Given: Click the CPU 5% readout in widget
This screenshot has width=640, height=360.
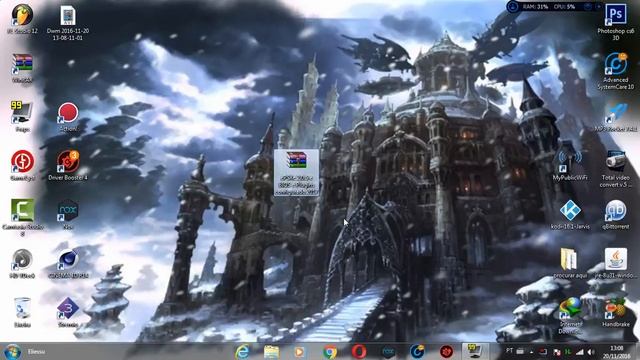Looking at the screenshot, I should [x=565, y=7].
